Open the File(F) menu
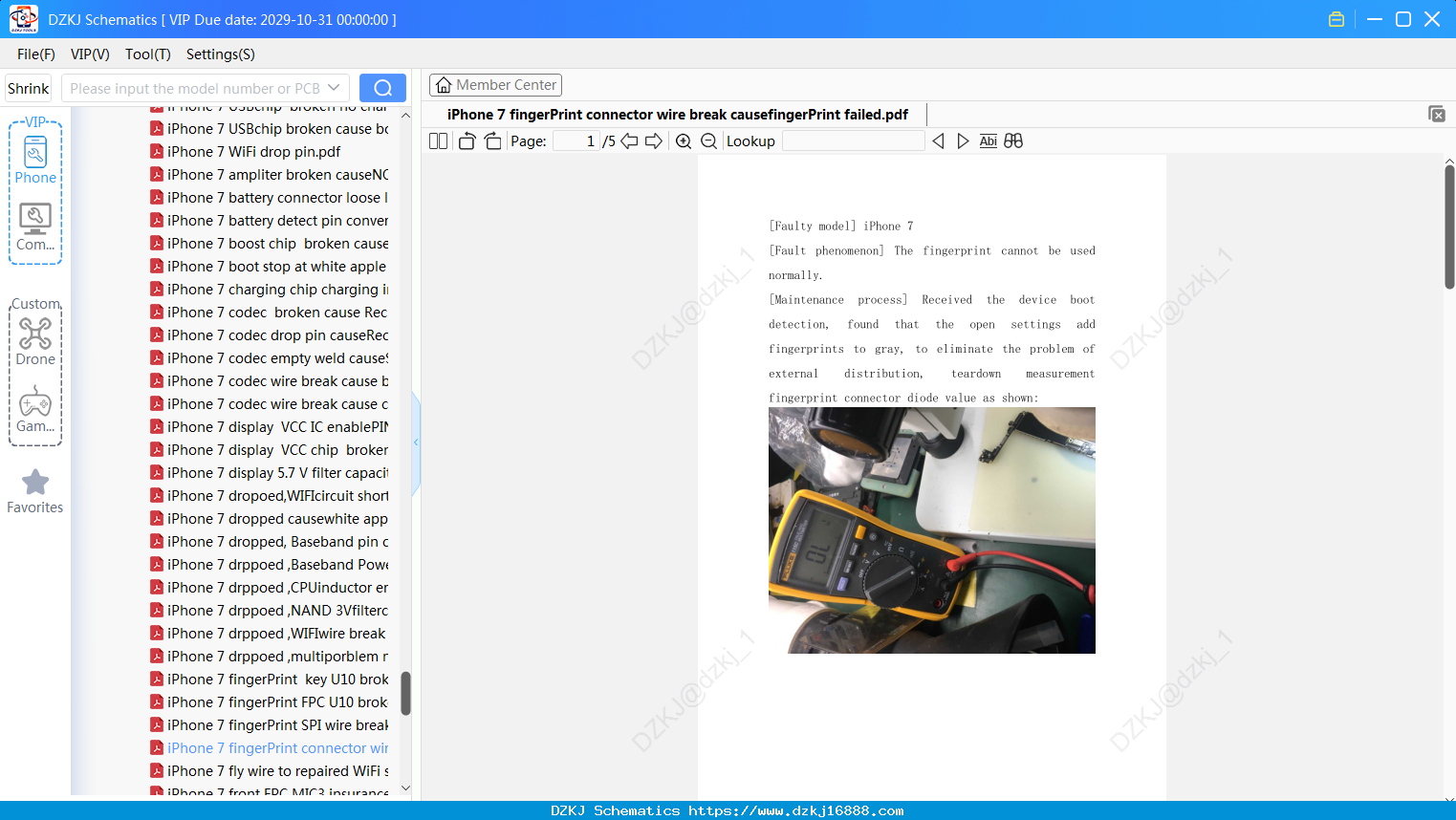Image resolution: width=1456 pixels, height=820 pixels. [36, 54]
